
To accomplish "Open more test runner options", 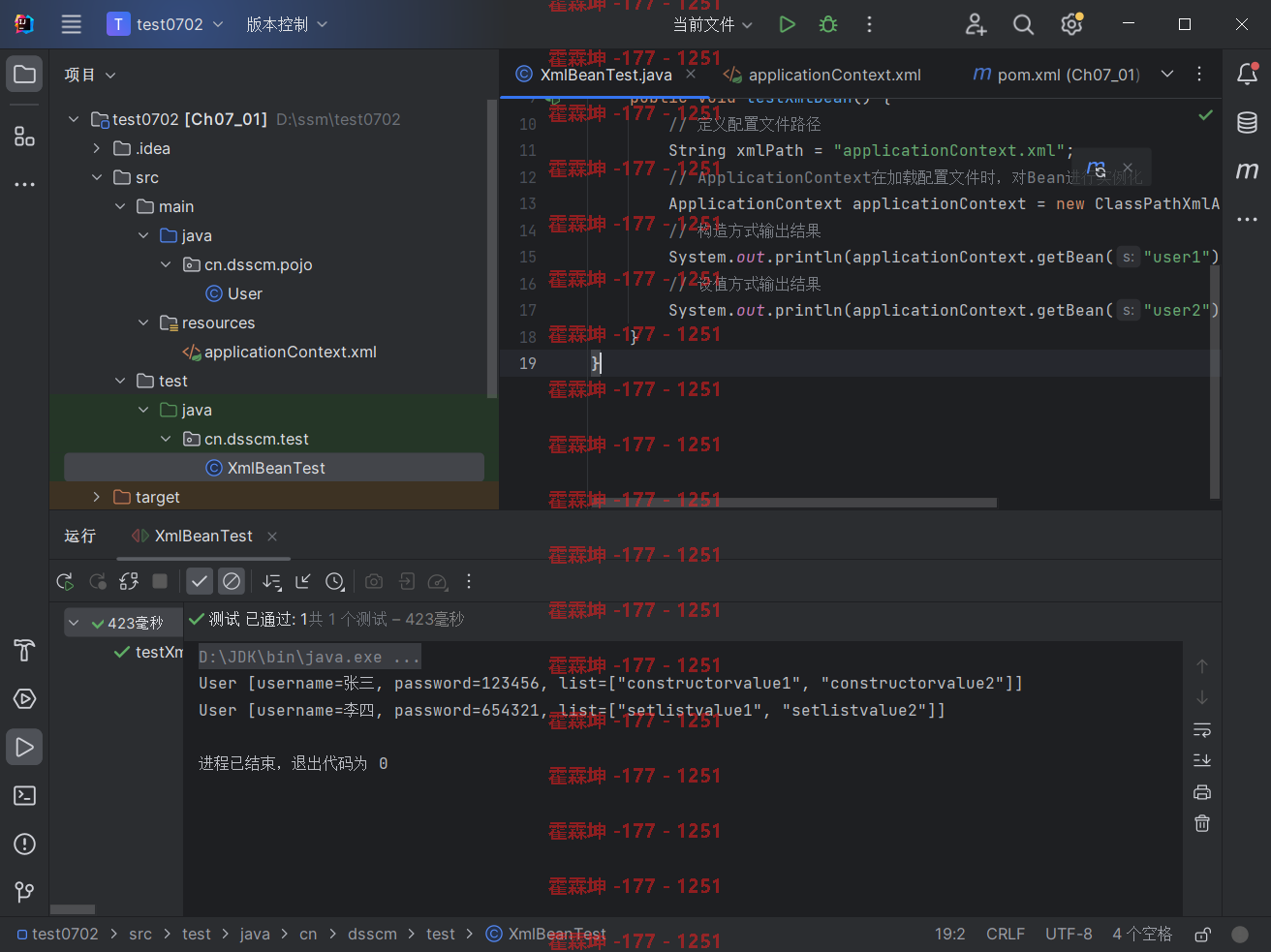I will coord(469,581).
